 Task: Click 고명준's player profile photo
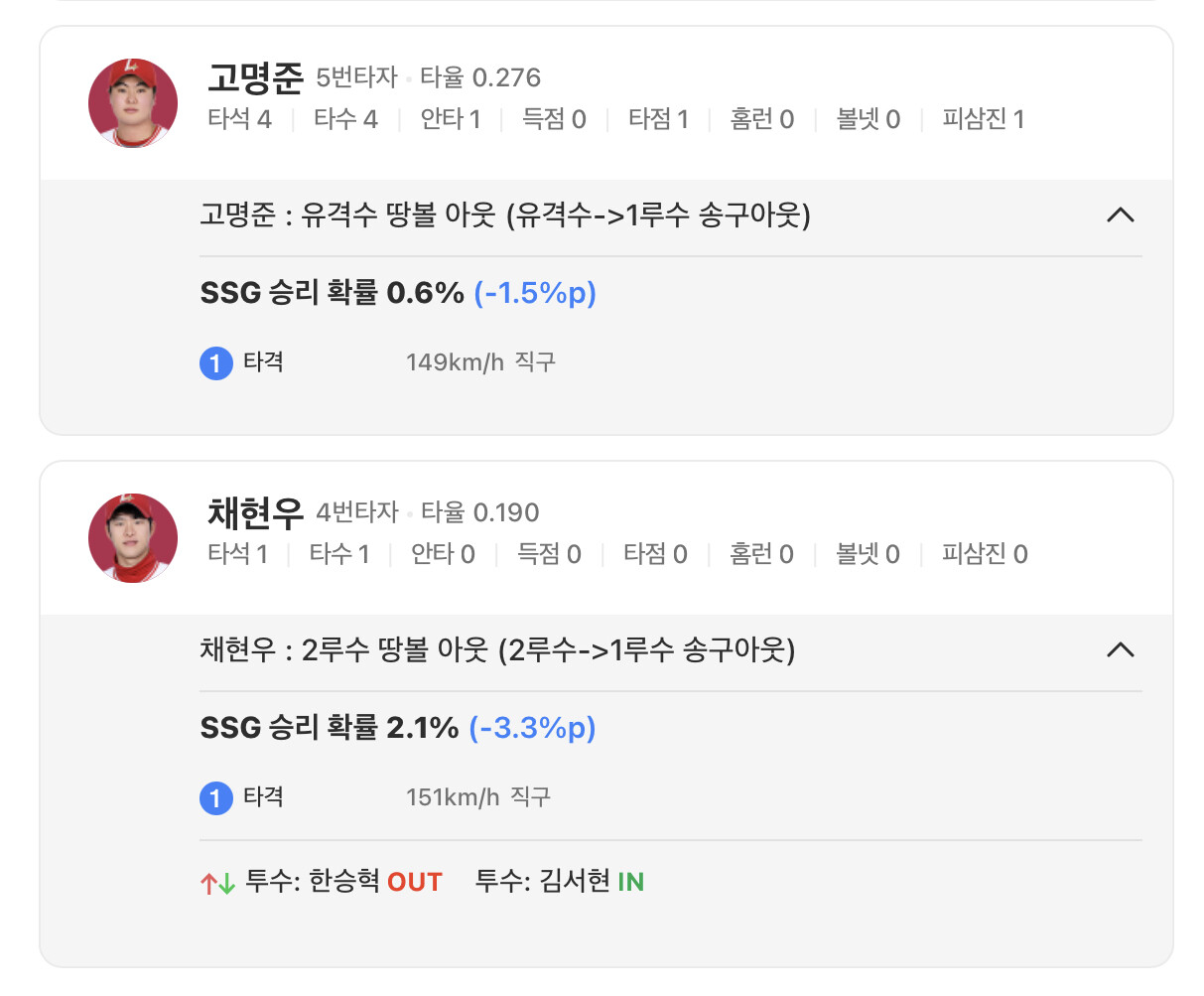pyautogui.click(x=133, y=103)
